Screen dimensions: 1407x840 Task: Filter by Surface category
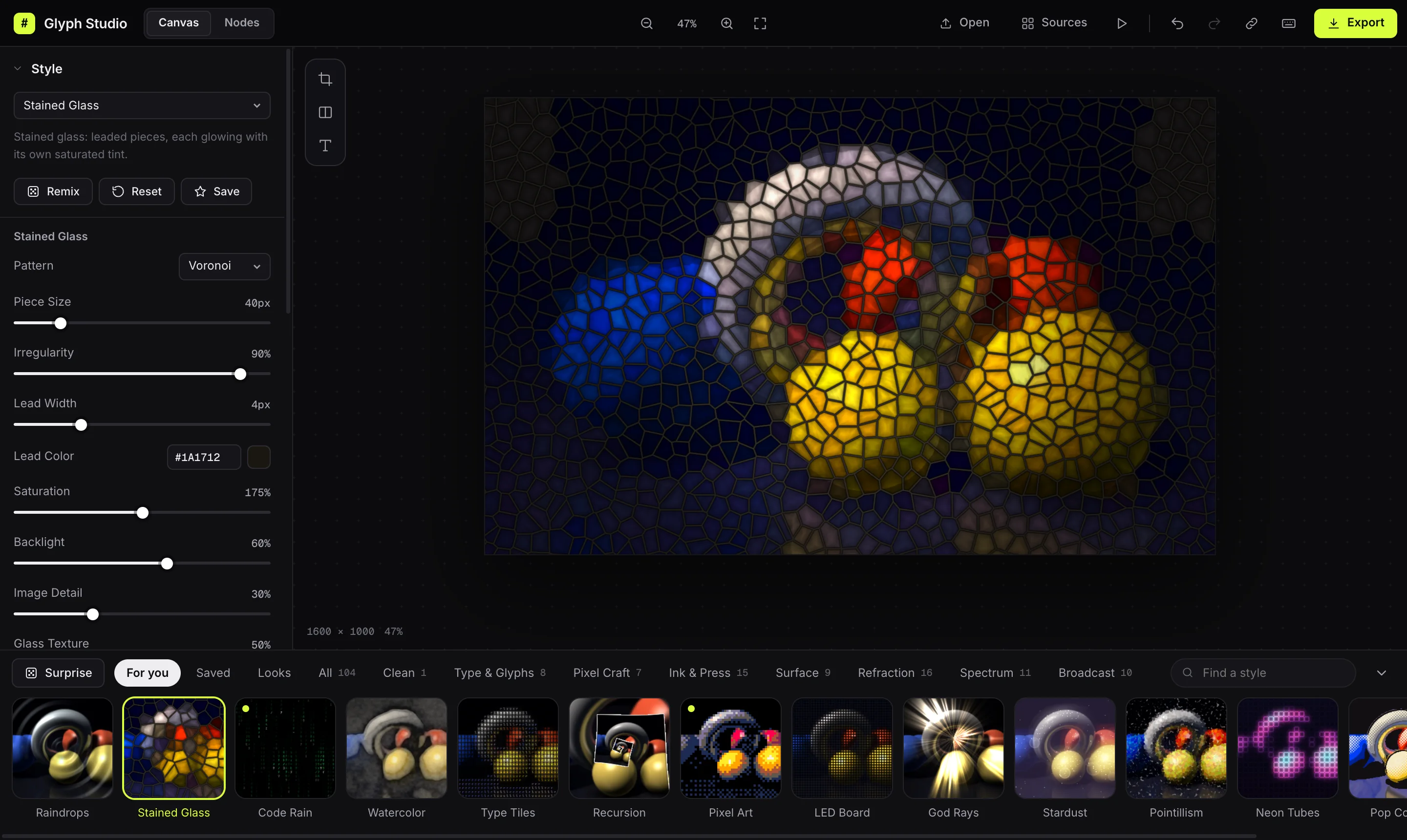(x=803, y=672)
